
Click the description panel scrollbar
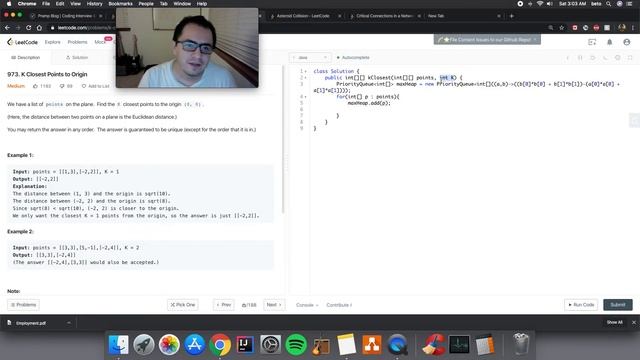click(283, 139)
